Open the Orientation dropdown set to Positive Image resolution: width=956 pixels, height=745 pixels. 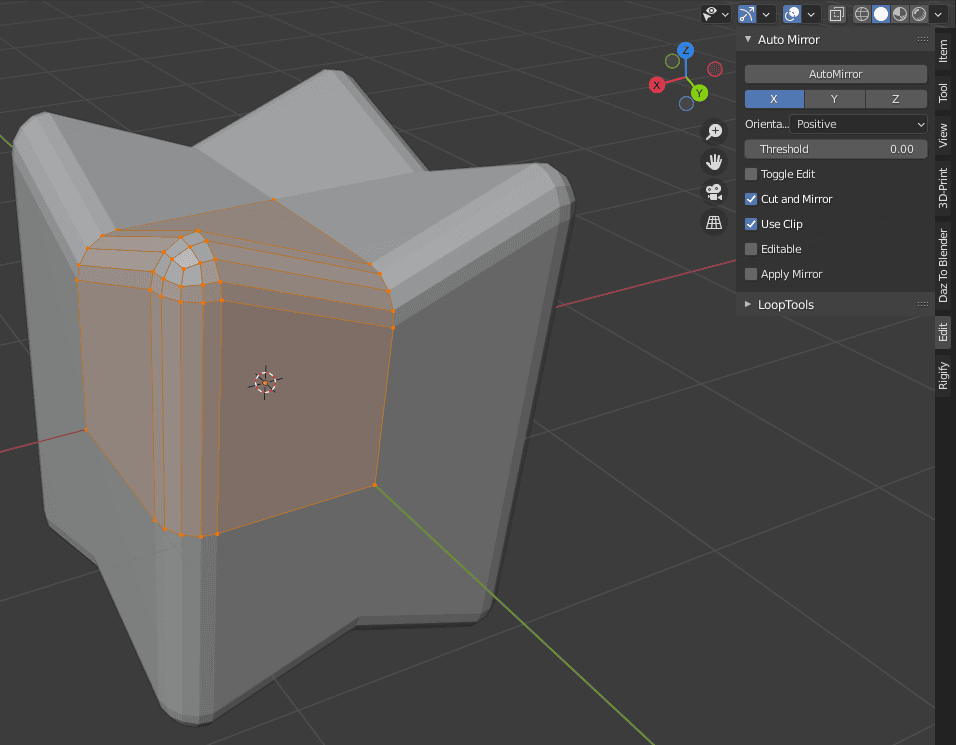pyautogui.click(x=858, y=123)
